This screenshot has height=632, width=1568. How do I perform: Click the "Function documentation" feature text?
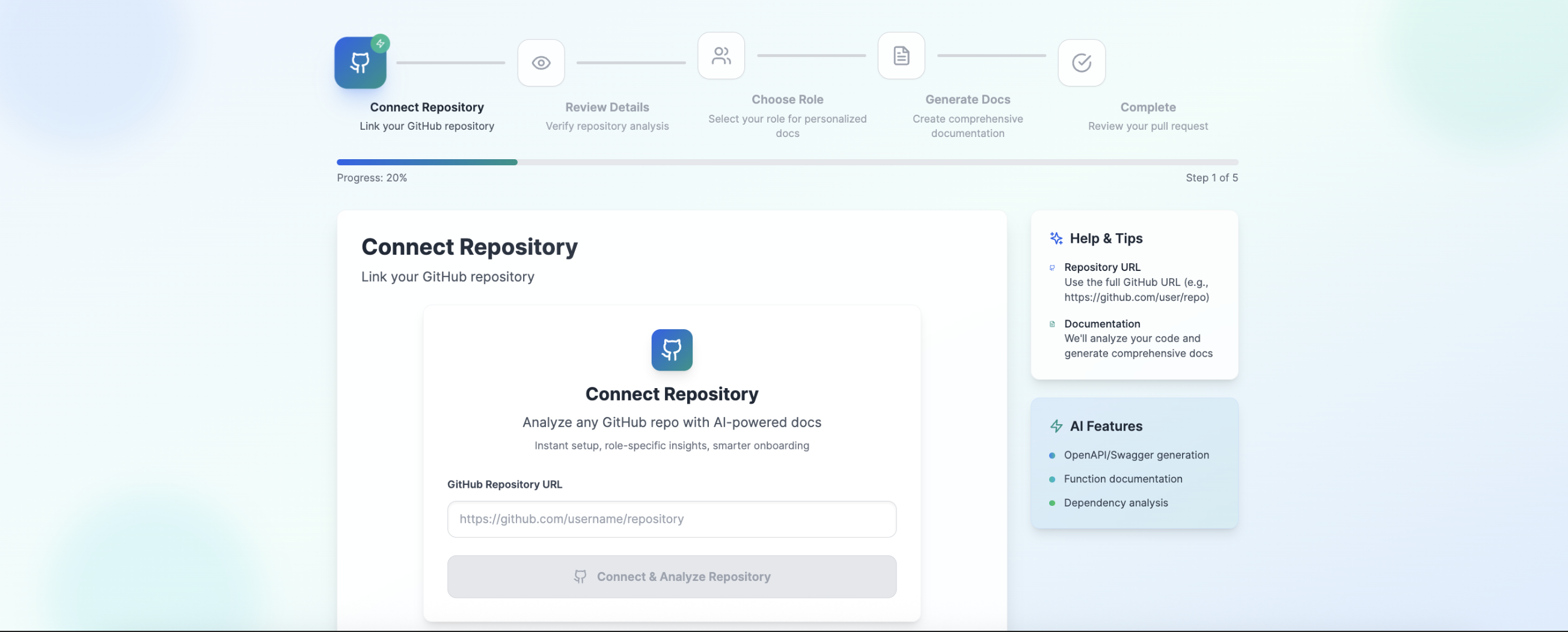tap(1122, 479)
